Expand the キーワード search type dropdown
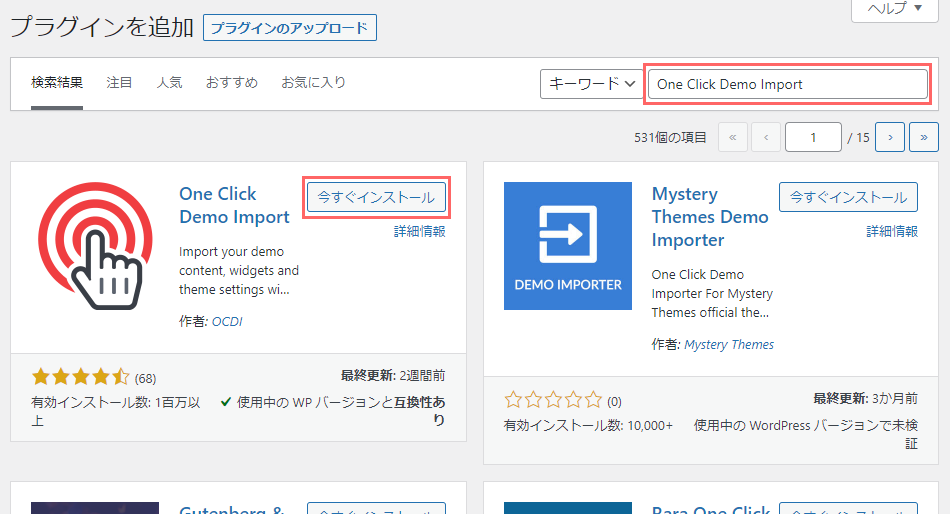950x514 pixels. coord(591,84)
